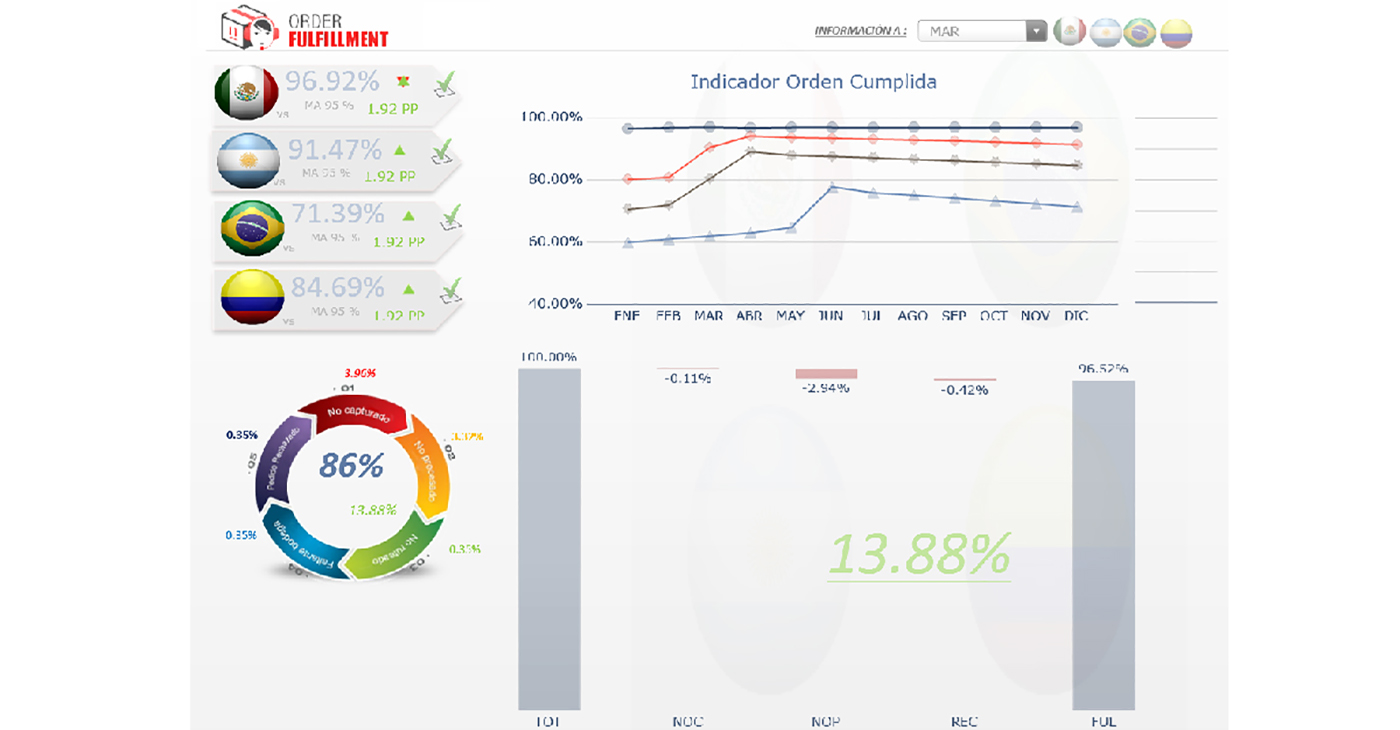Click the 86% figure in the donut center
Viewport: 1400px width, 730px height.
[352, 465]
